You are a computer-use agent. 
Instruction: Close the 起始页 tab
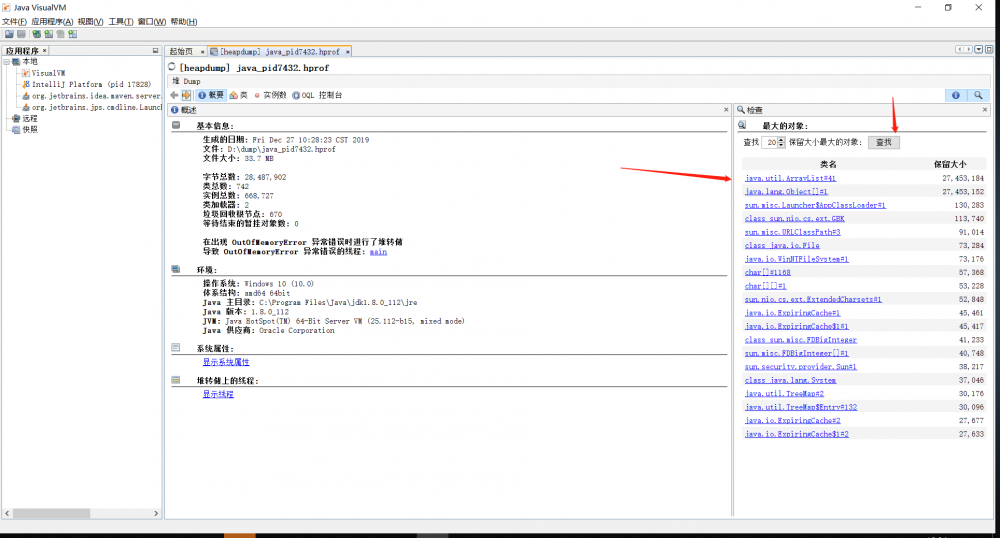tap(202, 52)
